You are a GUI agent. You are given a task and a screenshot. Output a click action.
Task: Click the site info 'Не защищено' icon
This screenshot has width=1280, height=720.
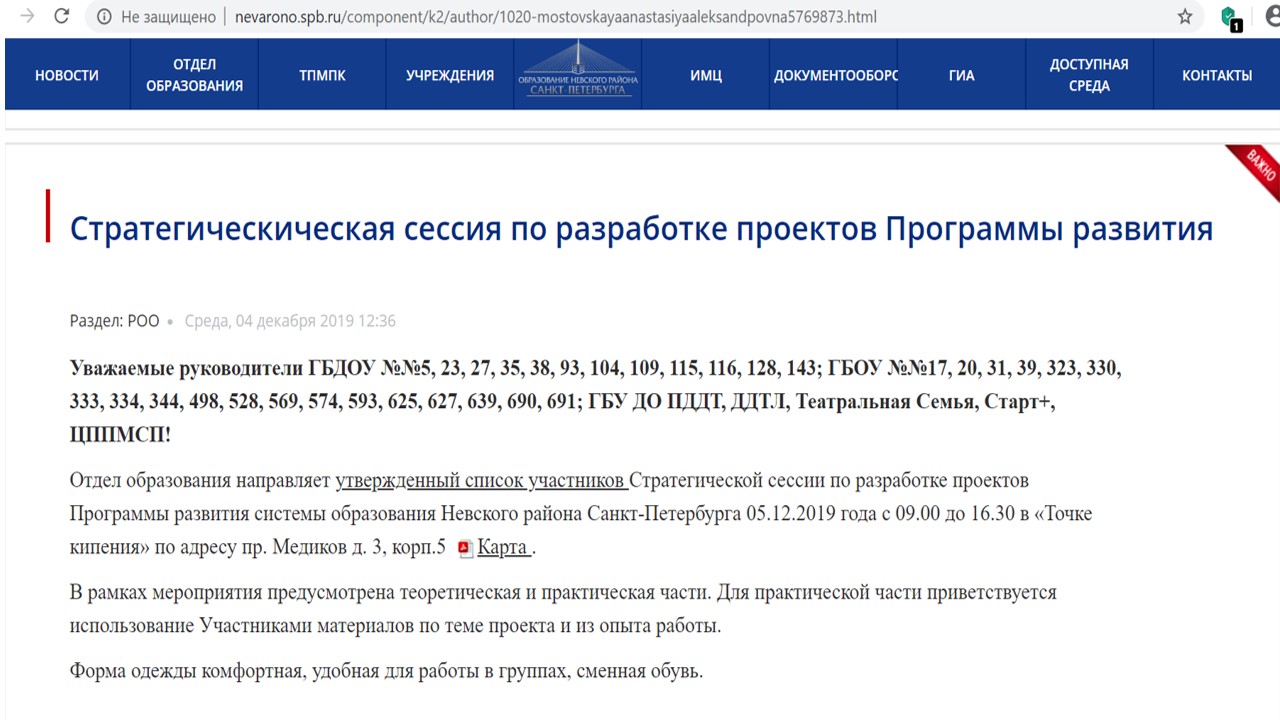[103, 17]
